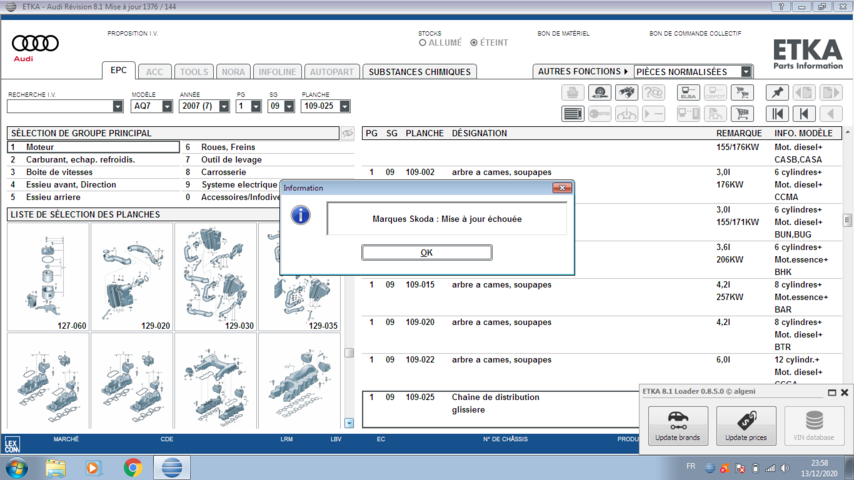The image size is (854, 480).
Task: Click the '?@' inquiry icon
Action: [654, 93]
